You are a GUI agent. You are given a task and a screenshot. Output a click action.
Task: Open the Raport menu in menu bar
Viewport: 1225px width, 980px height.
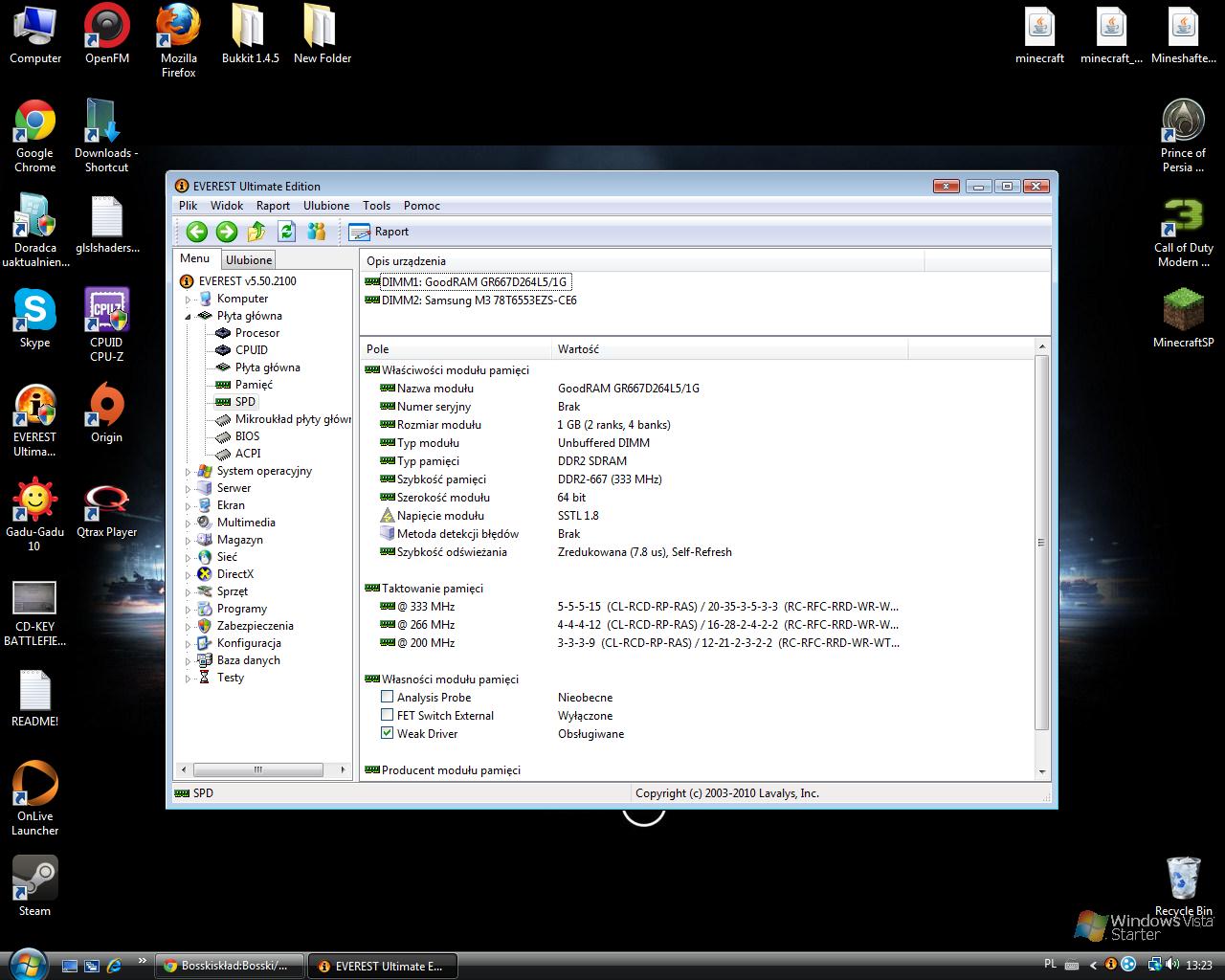point(273,206)
